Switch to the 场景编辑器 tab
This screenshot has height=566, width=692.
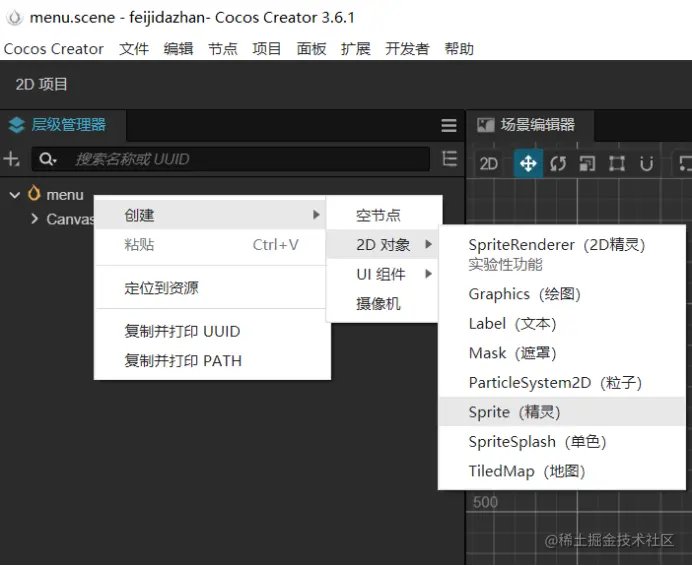[x=530, y=125]
